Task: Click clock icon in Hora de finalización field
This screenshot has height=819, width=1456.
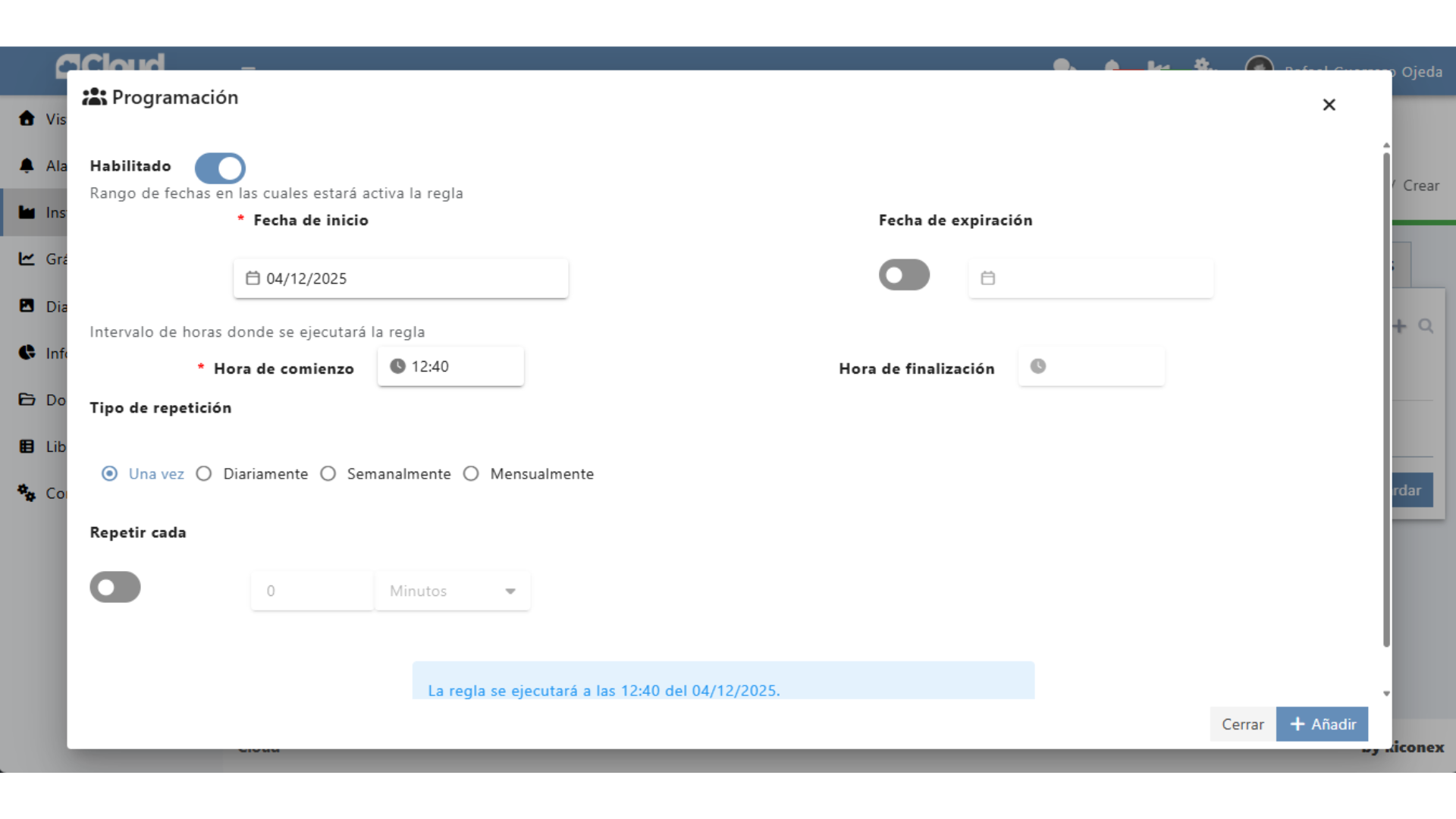Action: [1038, 366]
